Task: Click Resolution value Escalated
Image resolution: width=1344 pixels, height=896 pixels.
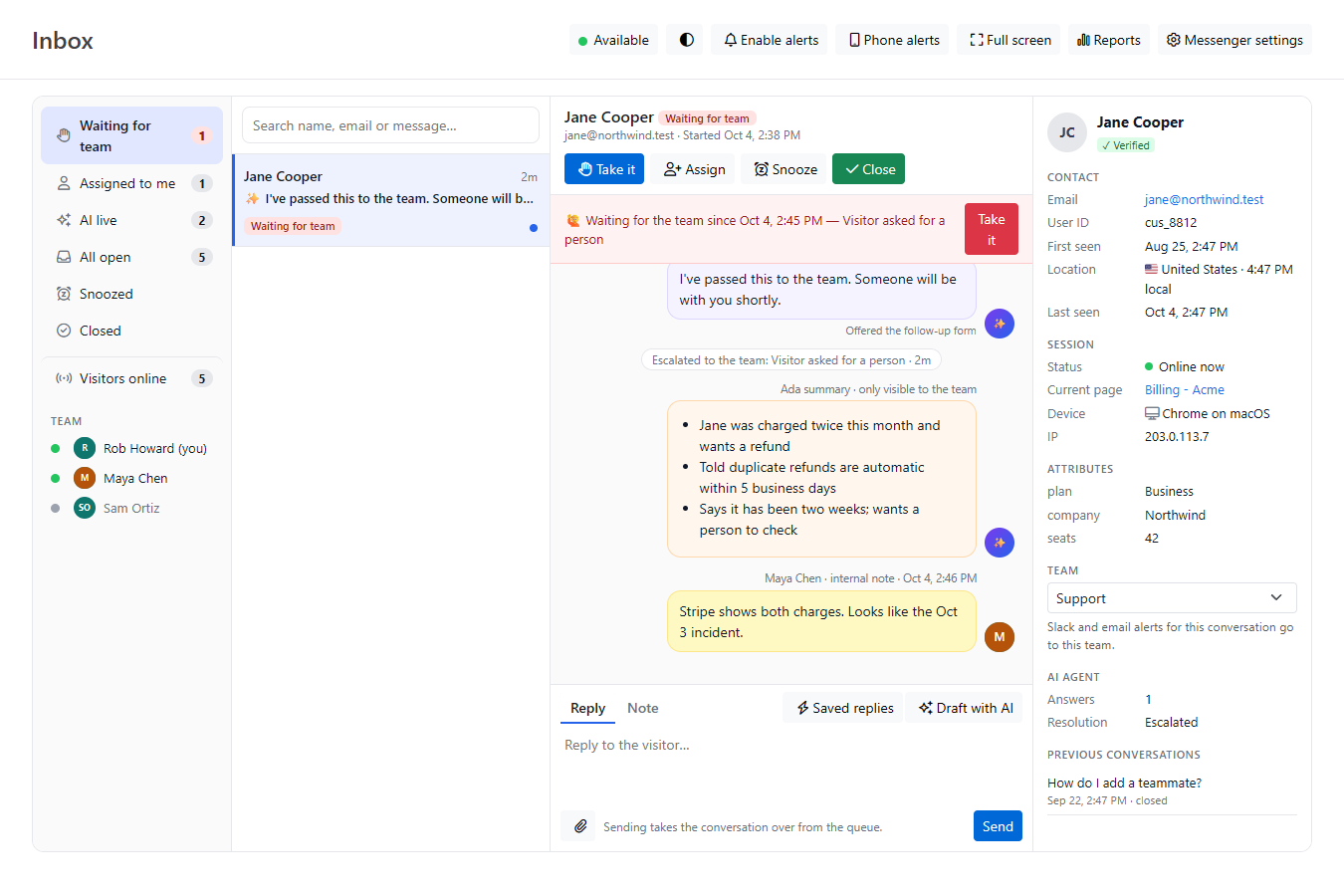Action: [1172, 723]
